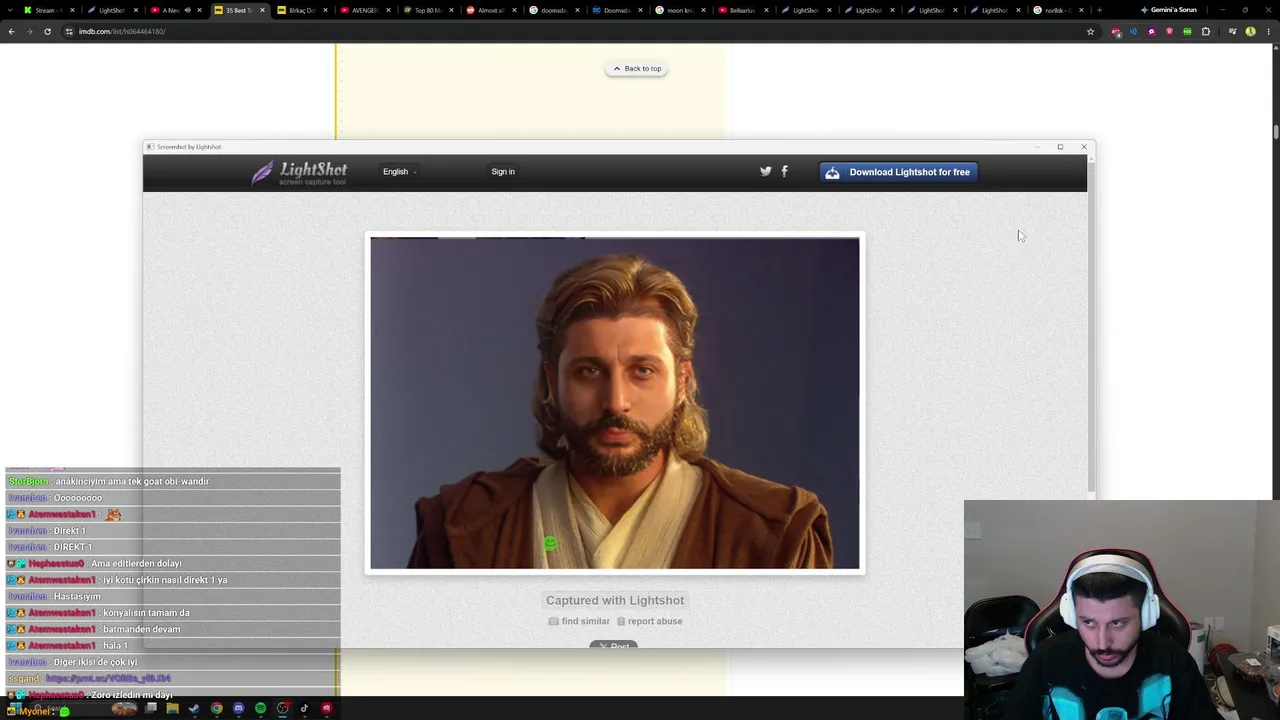Open OBS Studio from the taskbar
This screenshot has width=1280, height=720.
283,709
